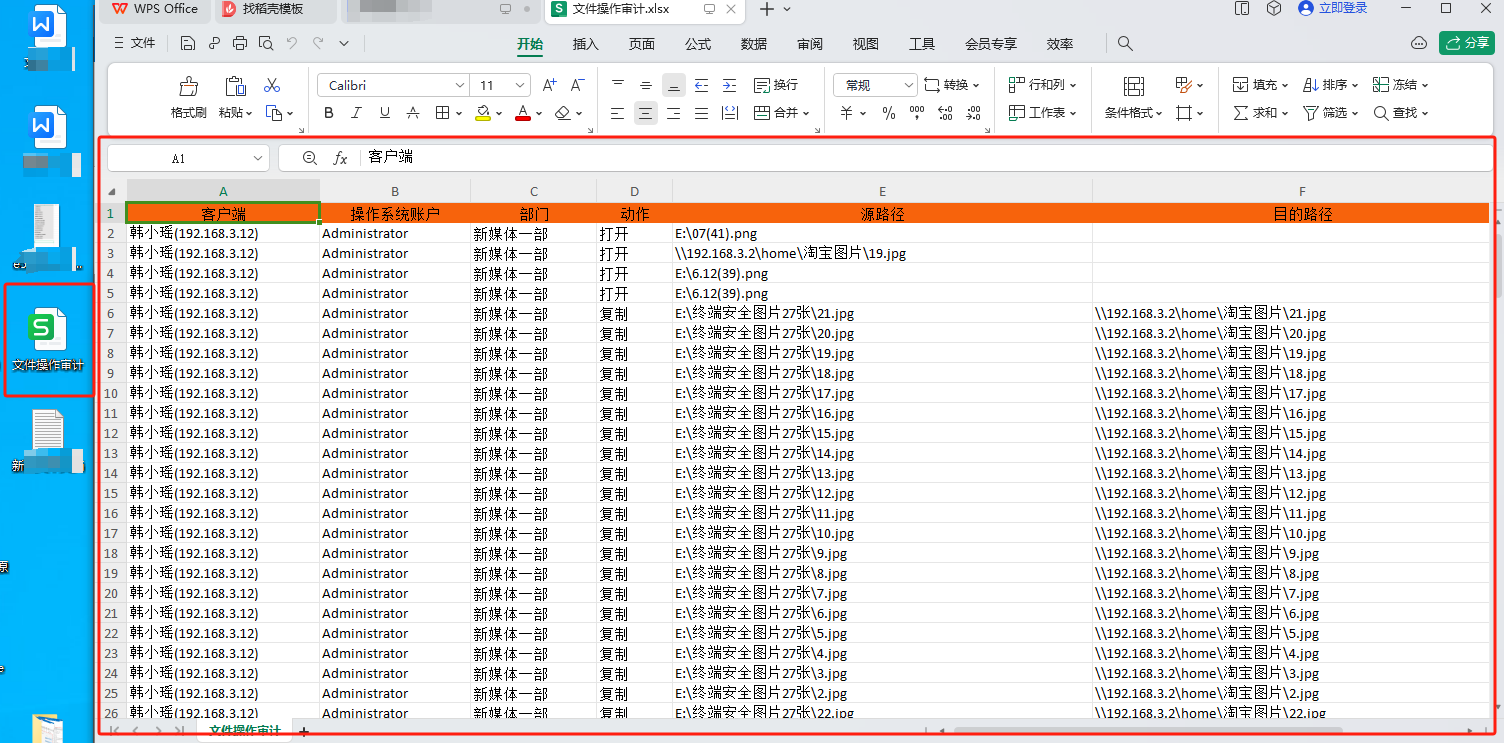Apply red font color
The image size is (1504, 743).
[522, 113]
